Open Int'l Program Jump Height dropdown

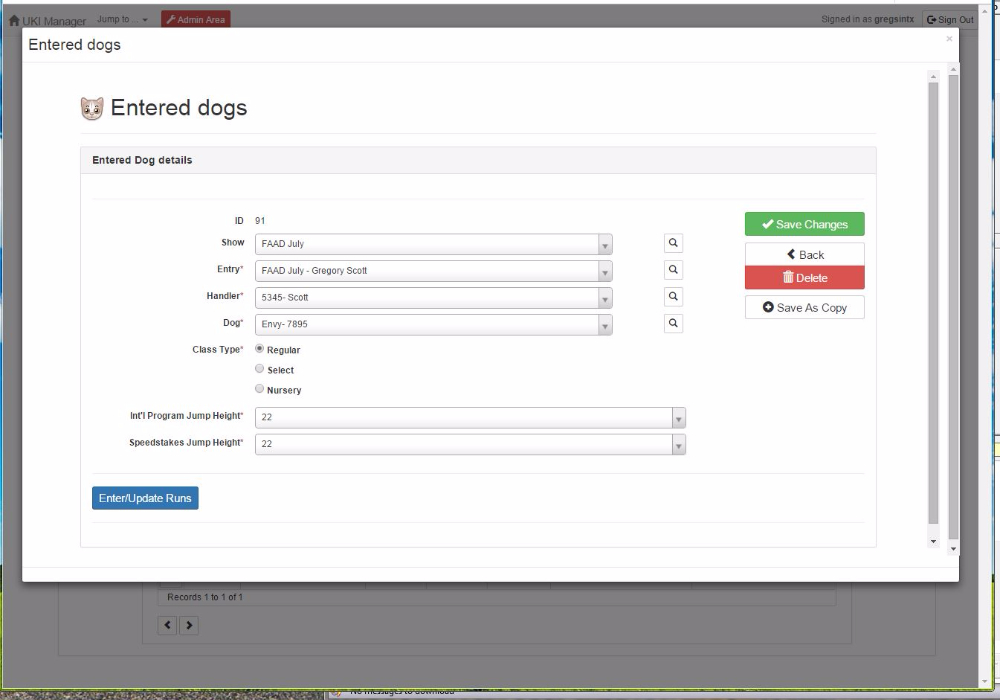[x=470, y=418]
